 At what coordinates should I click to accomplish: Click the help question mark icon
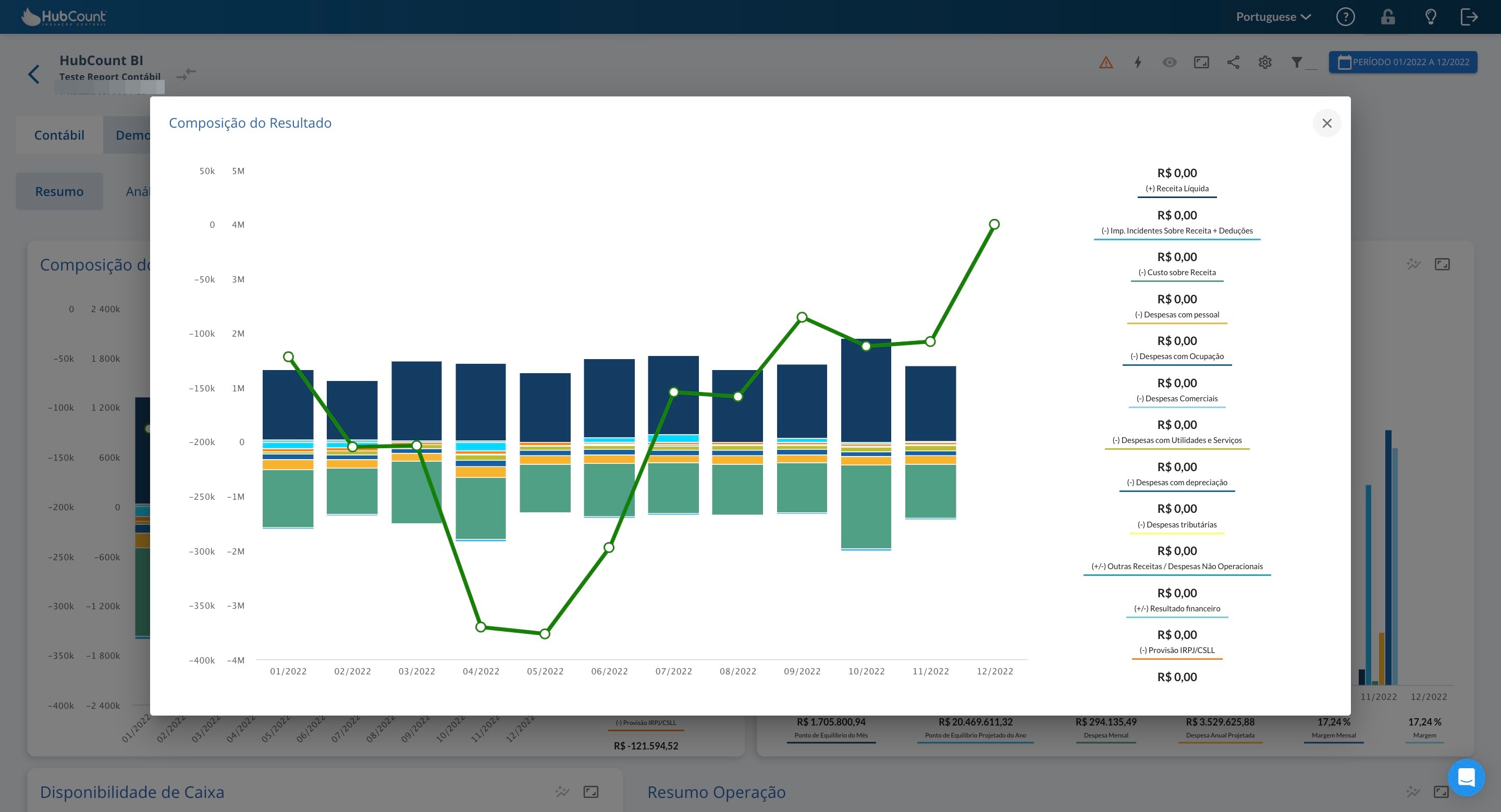click(x=1345, y=17)
